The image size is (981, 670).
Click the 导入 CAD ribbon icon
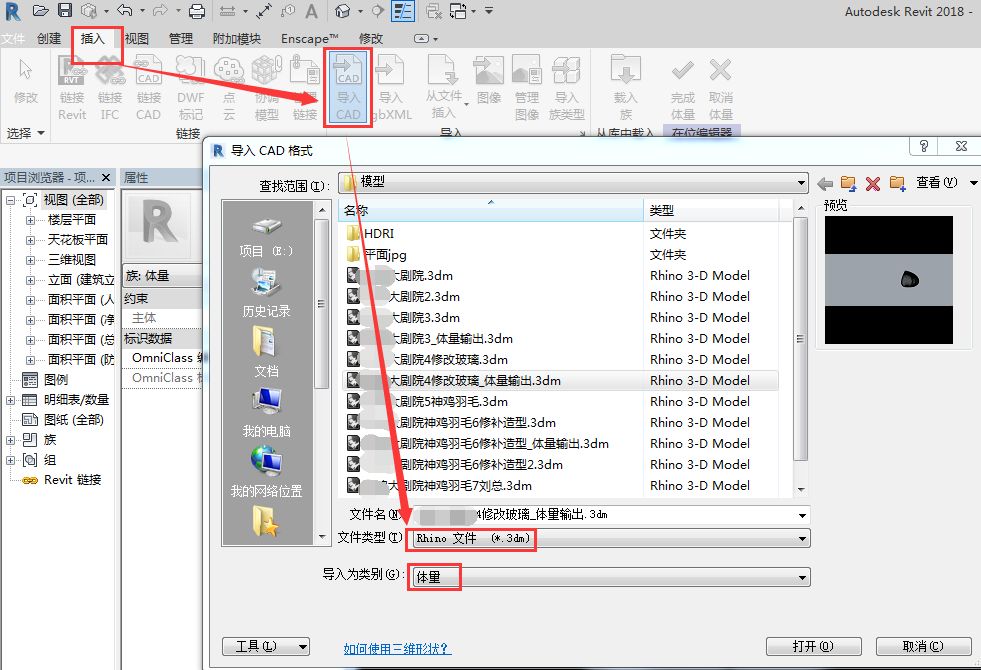348,88
